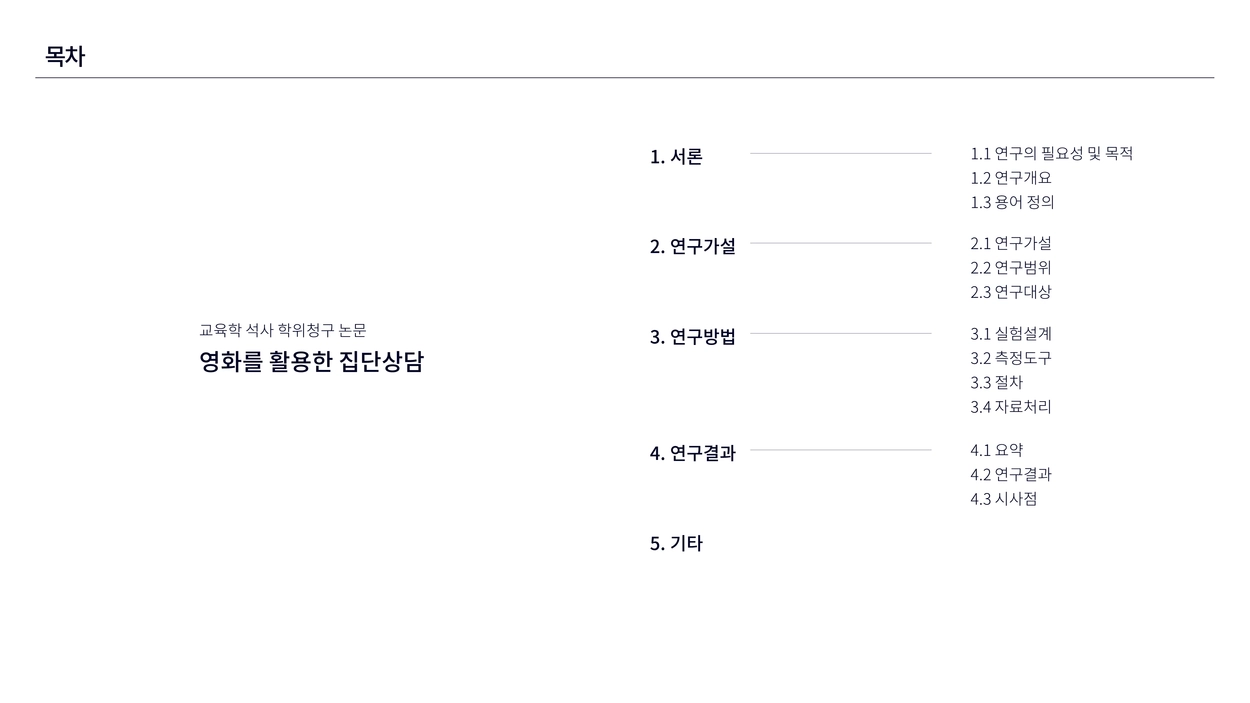Click the subtitle 교육학 석사 학위청구 논문
This screenshot has width=1250, height=703.
pos(282,331)
